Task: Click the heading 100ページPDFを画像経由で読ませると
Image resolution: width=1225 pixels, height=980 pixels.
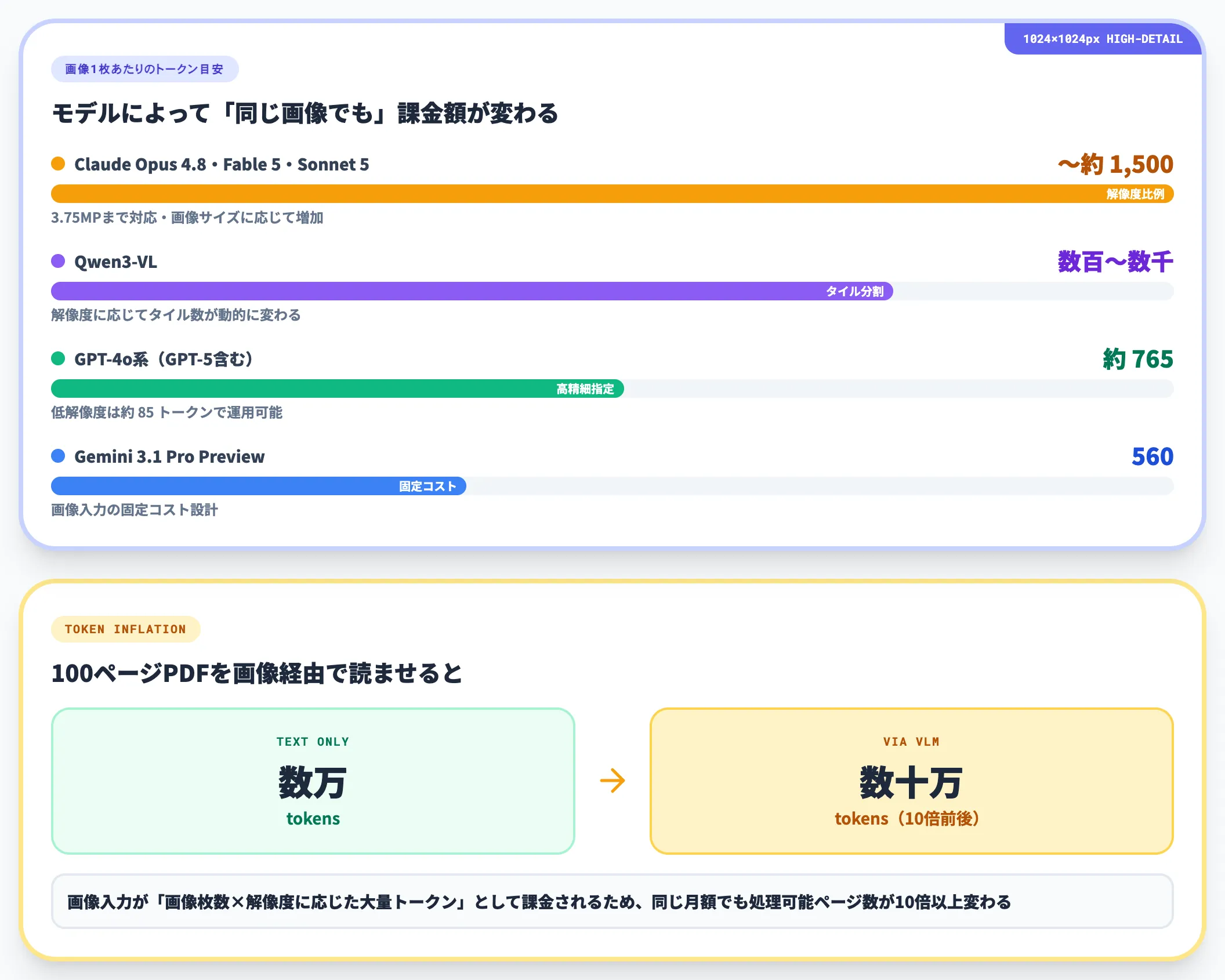Action: tap(257, 673)
